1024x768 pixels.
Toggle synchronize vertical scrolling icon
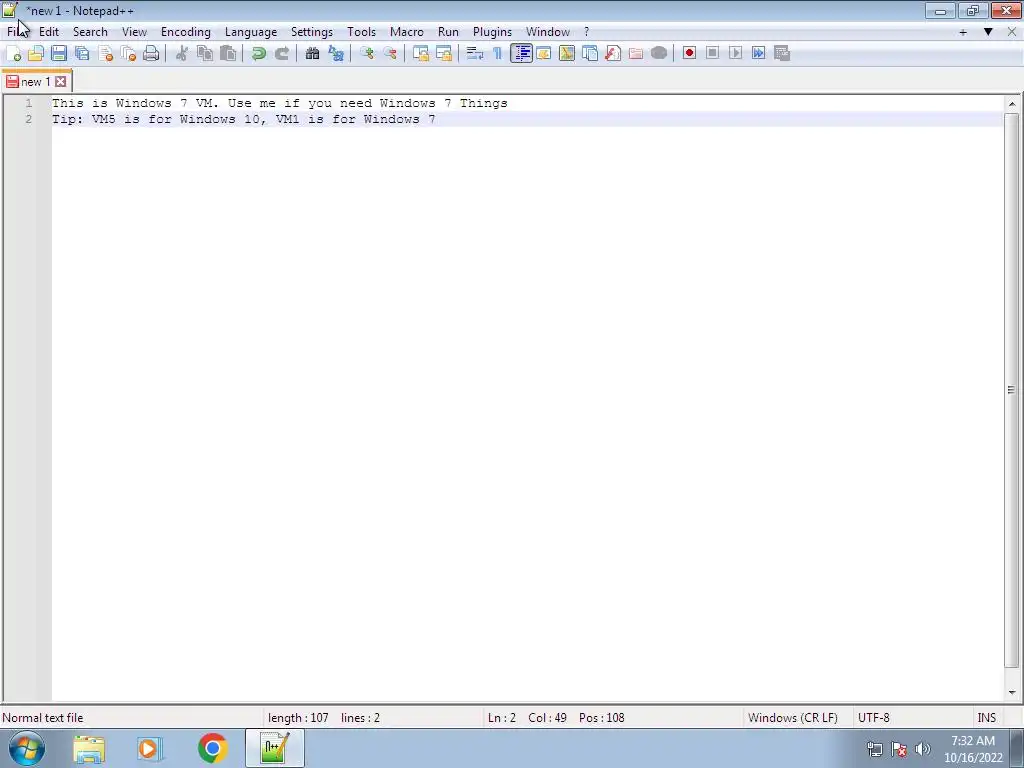(421, 54)
